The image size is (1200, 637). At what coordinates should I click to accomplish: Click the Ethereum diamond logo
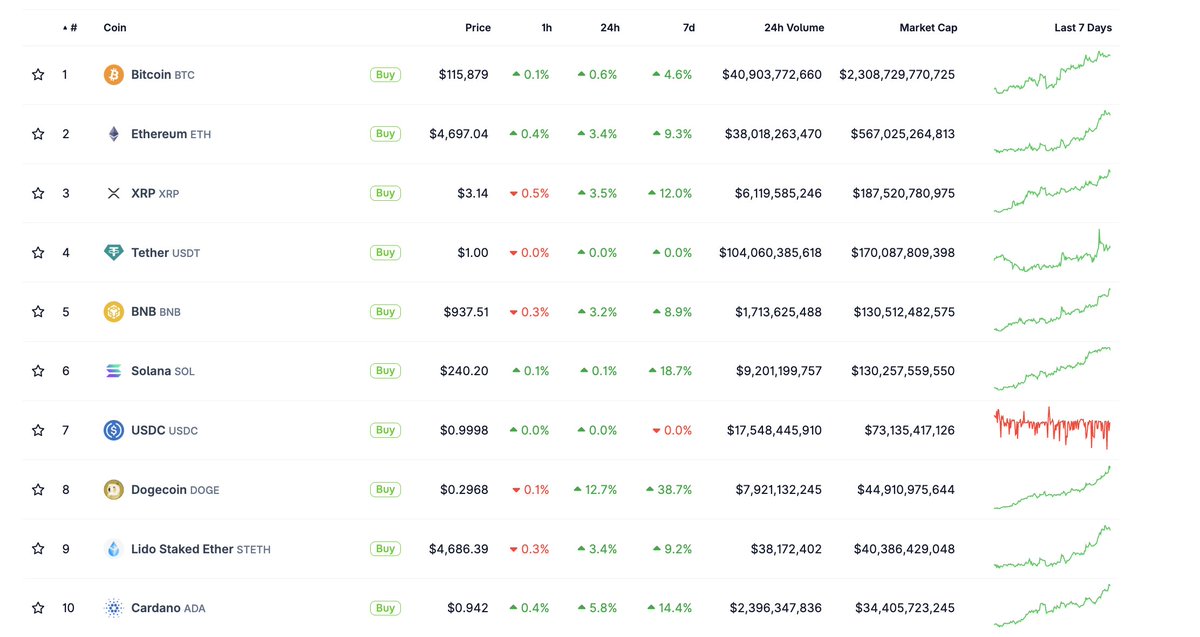[114, 134]
